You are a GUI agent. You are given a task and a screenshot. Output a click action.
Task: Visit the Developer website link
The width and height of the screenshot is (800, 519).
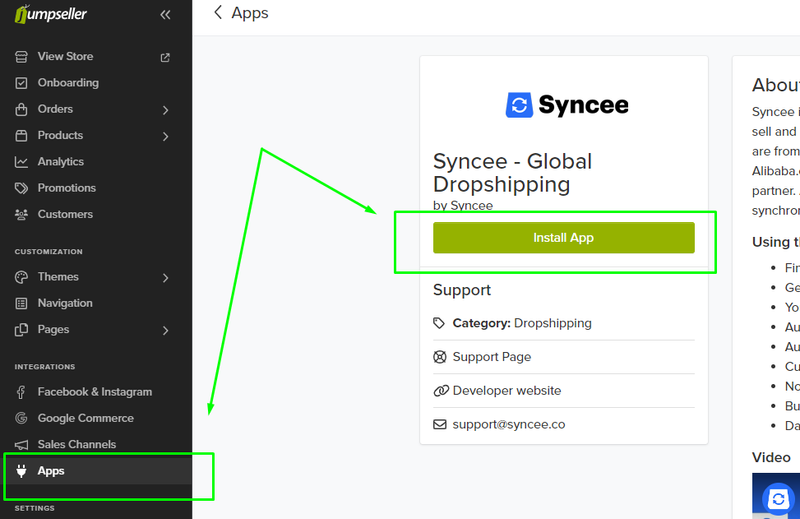coord(507,391)
